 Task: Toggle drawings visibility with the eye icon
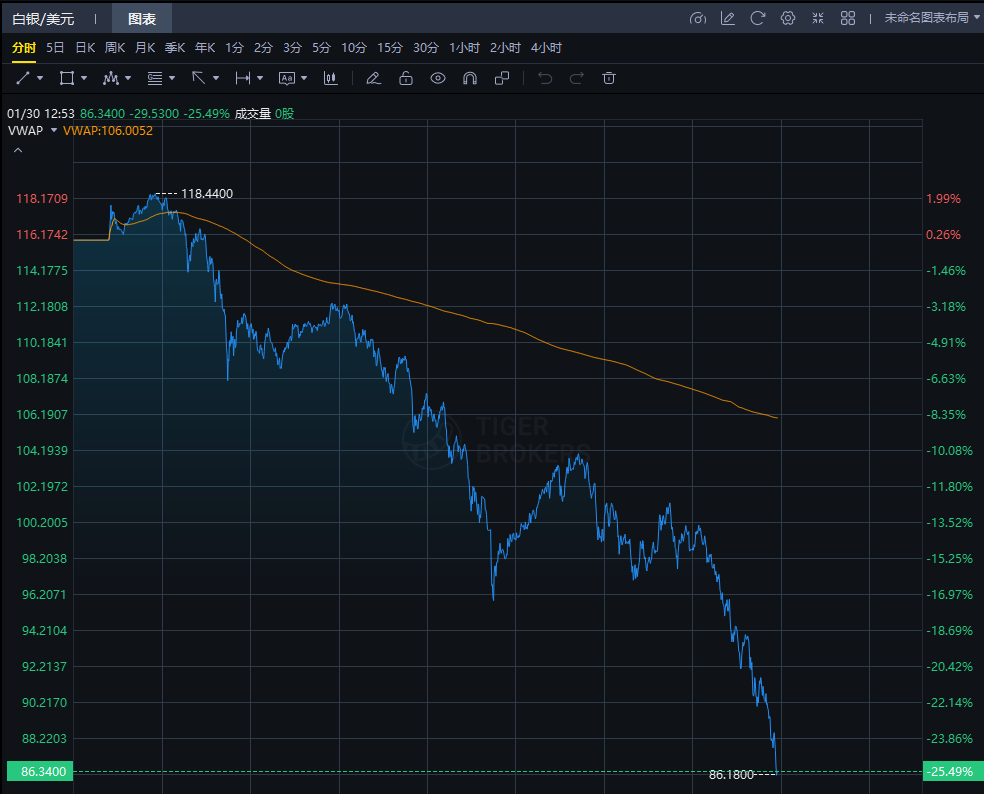click(437, 78)
